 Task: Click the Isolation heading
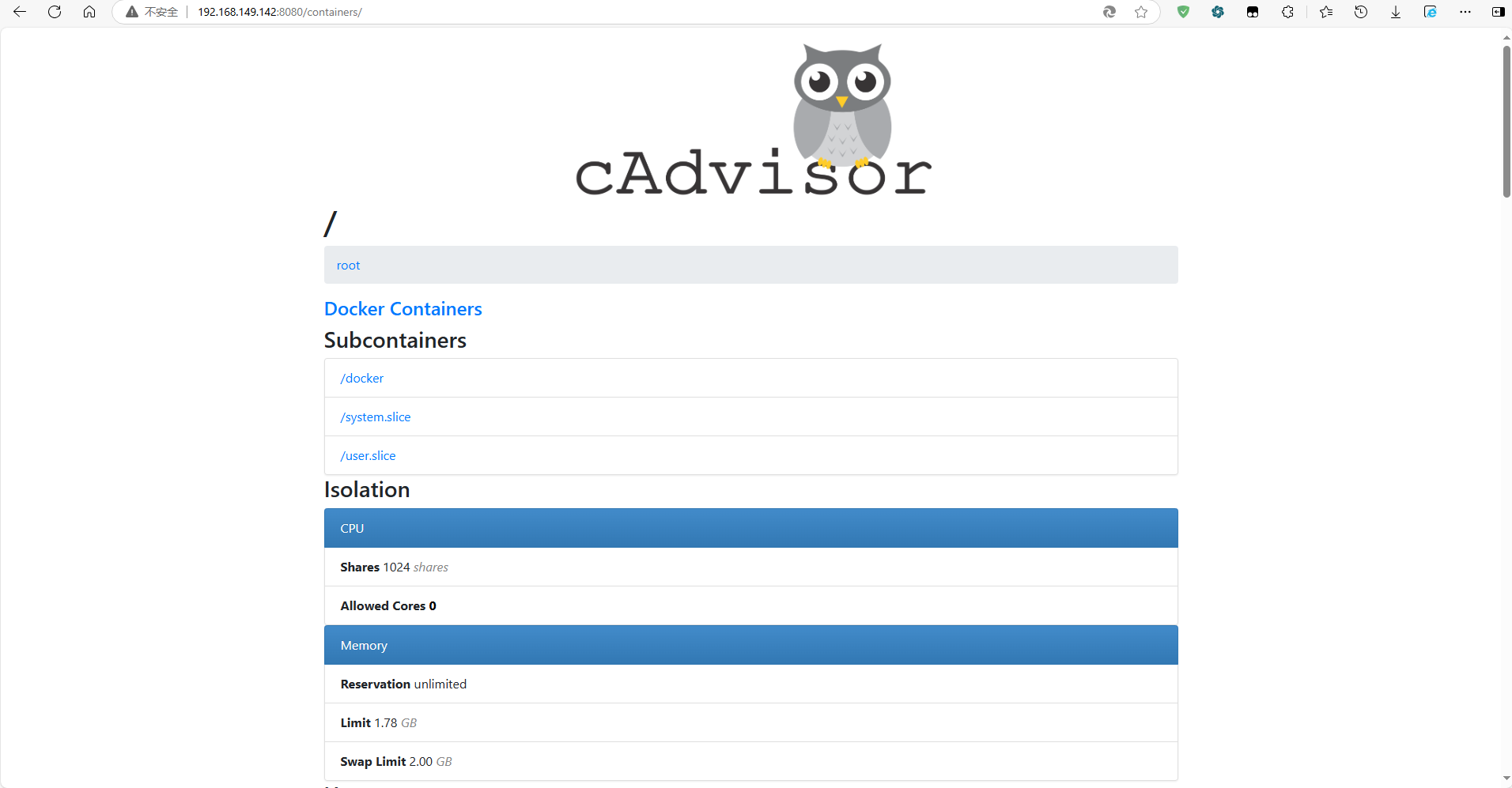367,490
